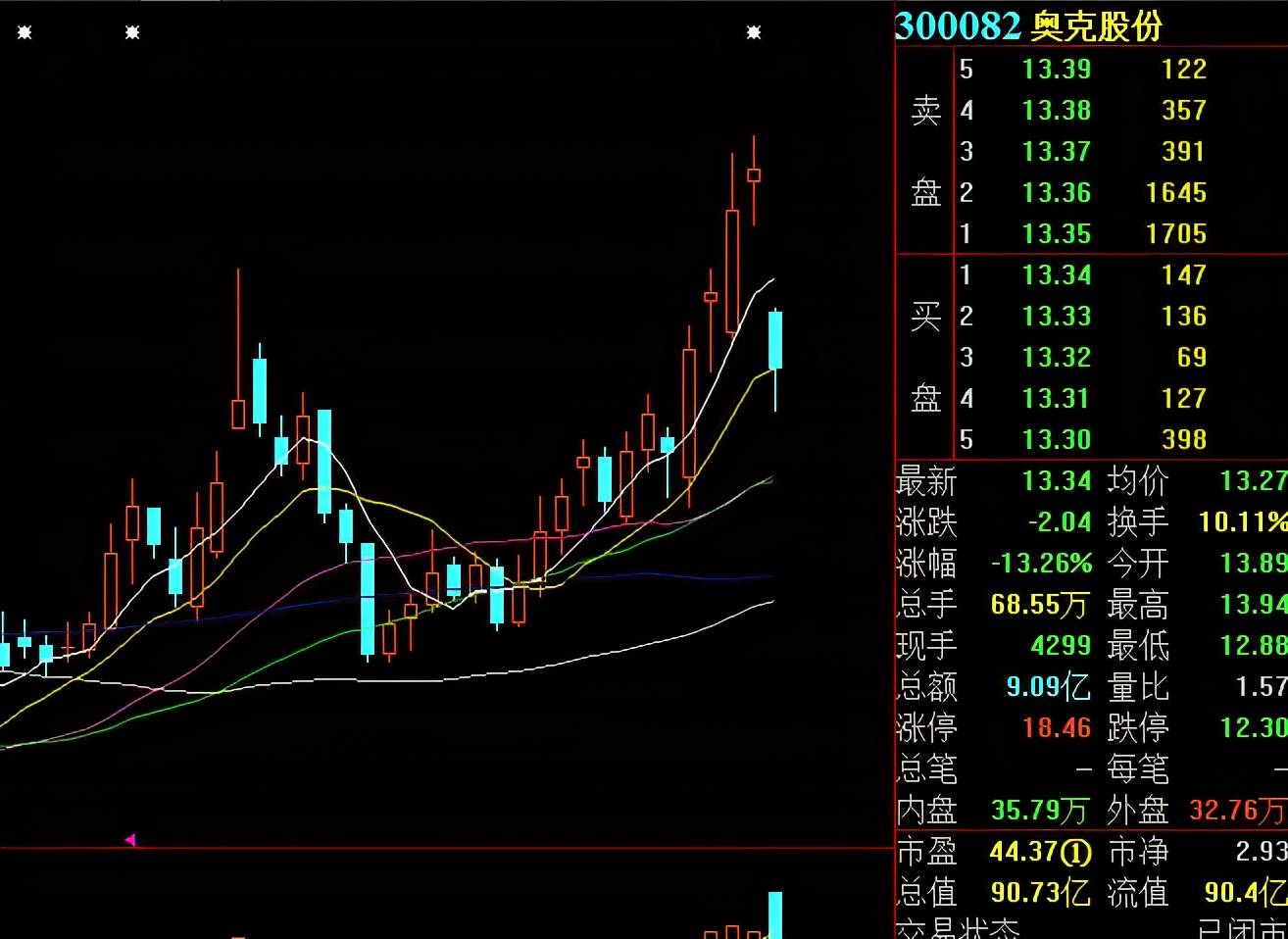Click sell volume 1705
Image resolution: width=1288 pixels, height=939 pixels.
pos(1176,234)
